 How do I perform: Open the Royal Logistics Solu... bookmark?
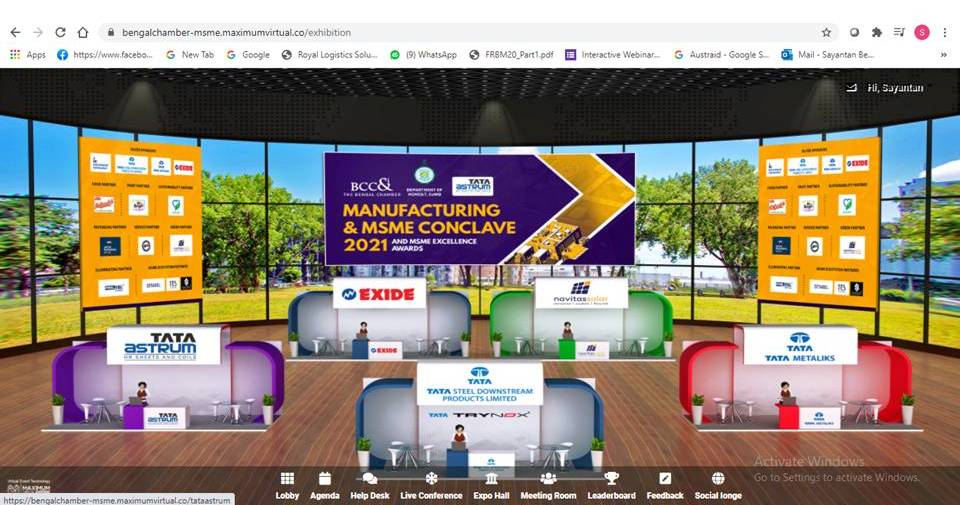(329, 54)
